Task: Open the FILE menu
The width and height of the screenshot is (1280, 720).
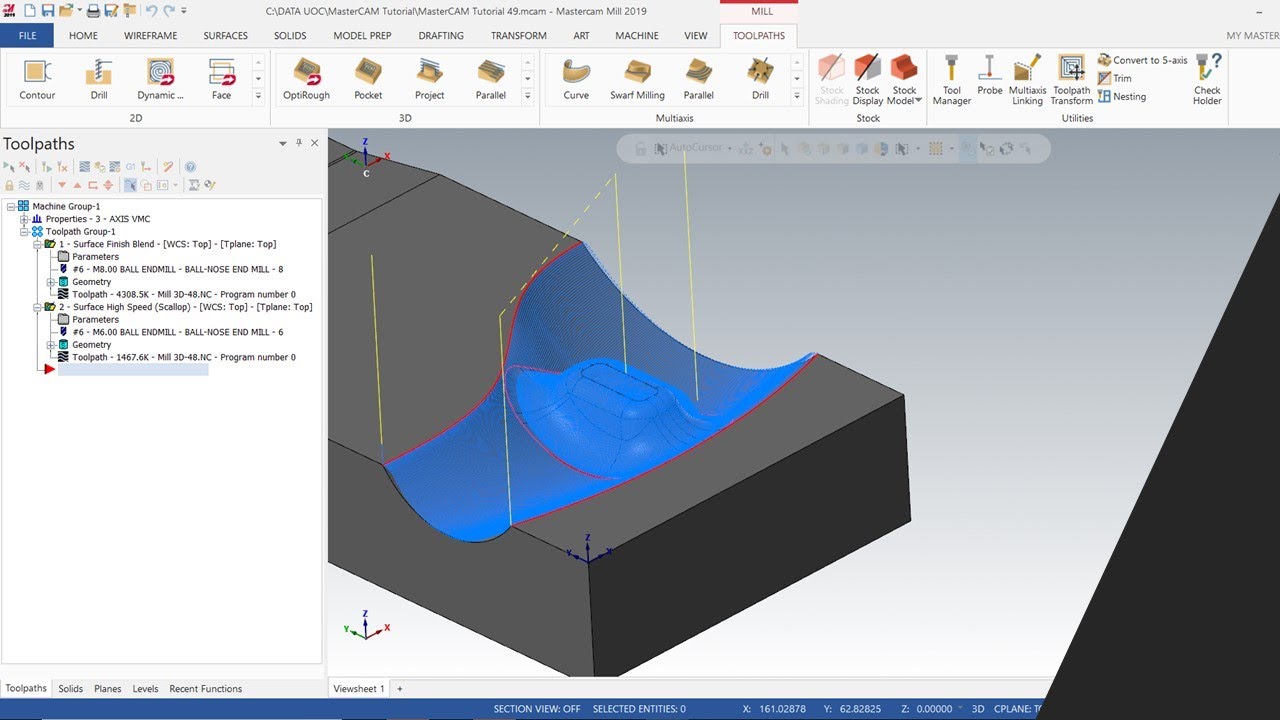Action: [x=27, y=36]
